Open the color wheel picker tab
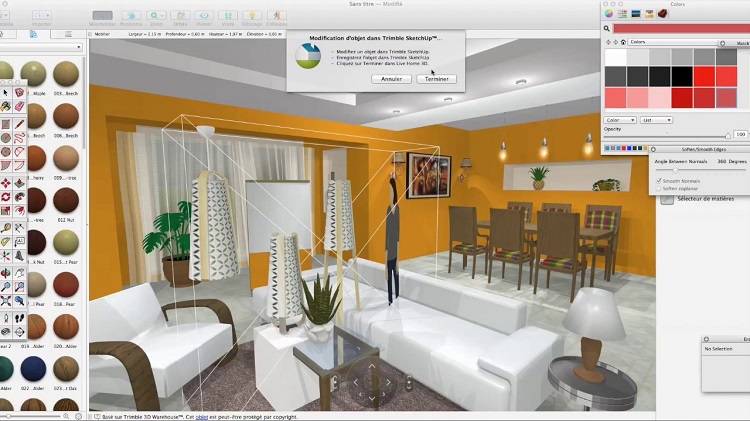 pos(609,14)
